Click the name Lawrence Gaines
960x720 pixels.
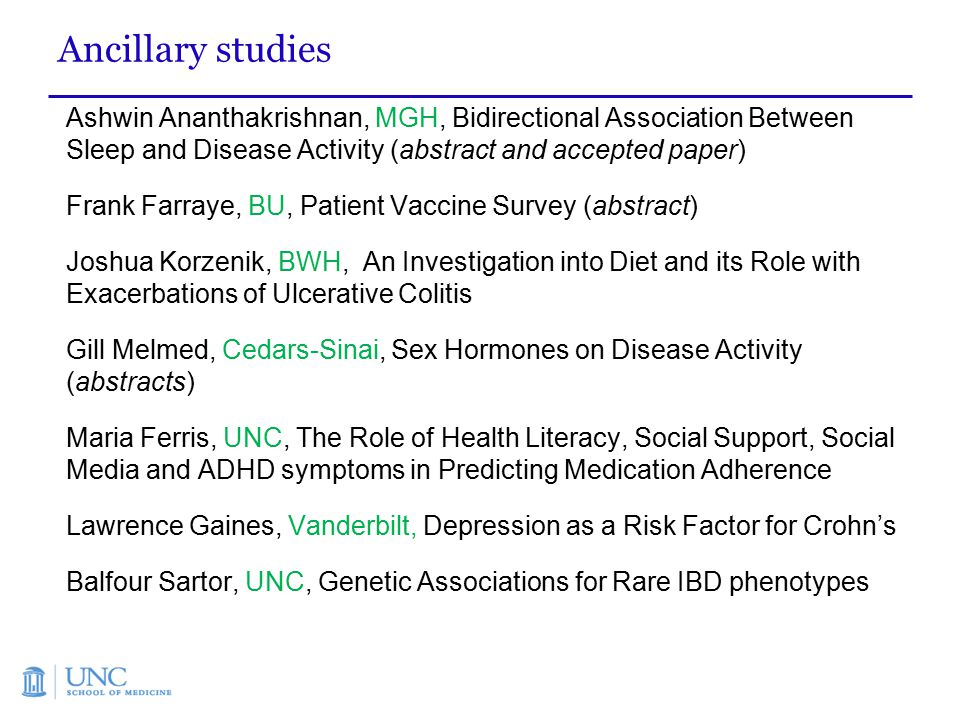[170, 526]
